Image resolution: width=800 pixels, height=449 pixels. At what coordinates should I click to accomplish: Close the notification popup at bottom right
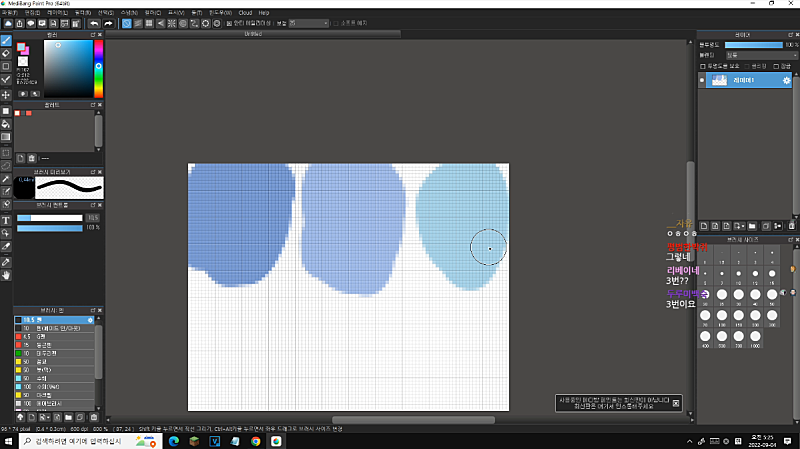tap(676, 403)
